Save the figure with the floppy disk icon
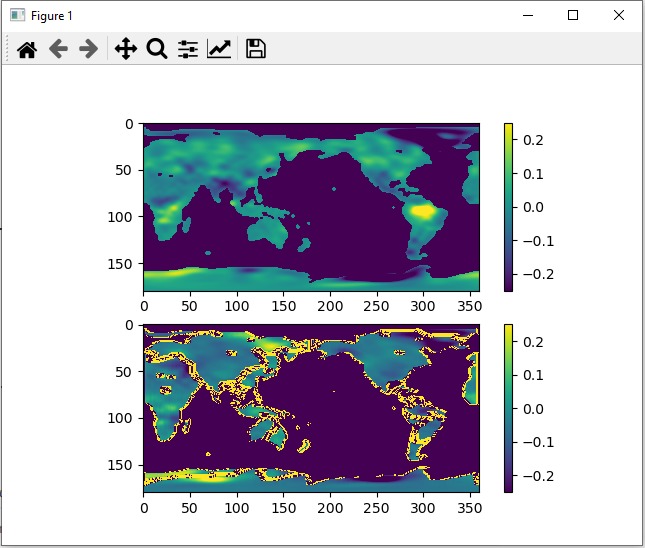Image resolution: width=645 pixels, height=548 pixels. pos(255,49)
